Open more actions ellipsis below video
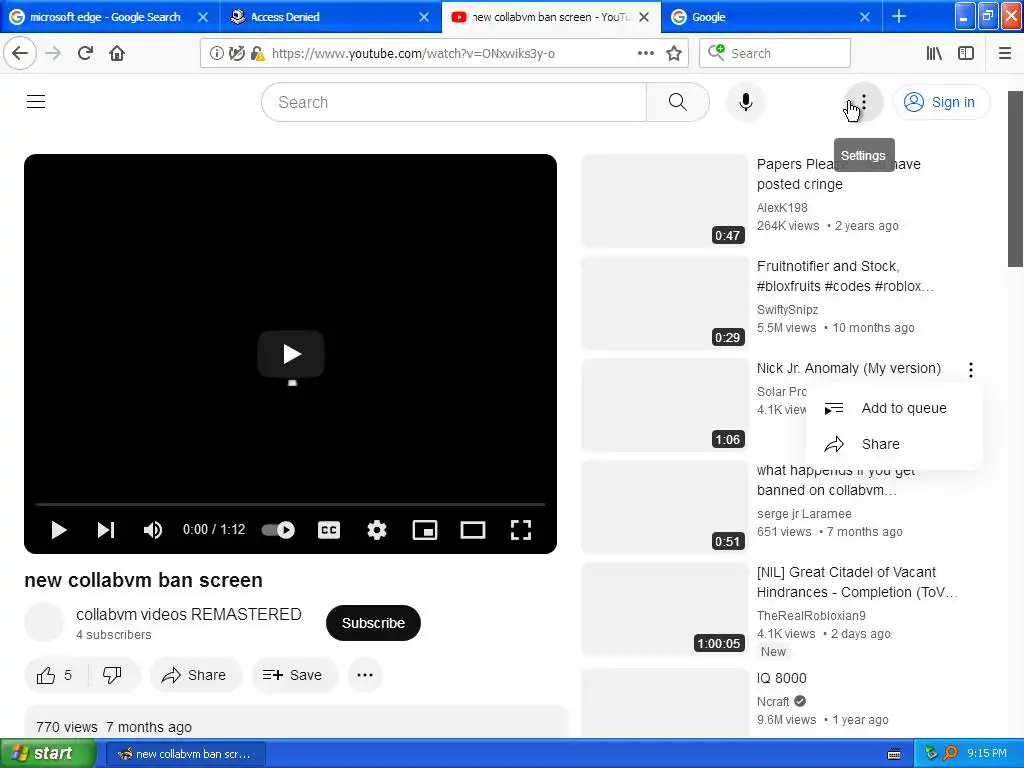This screenshot has height=768, width=1024. (x=365, y=675)
